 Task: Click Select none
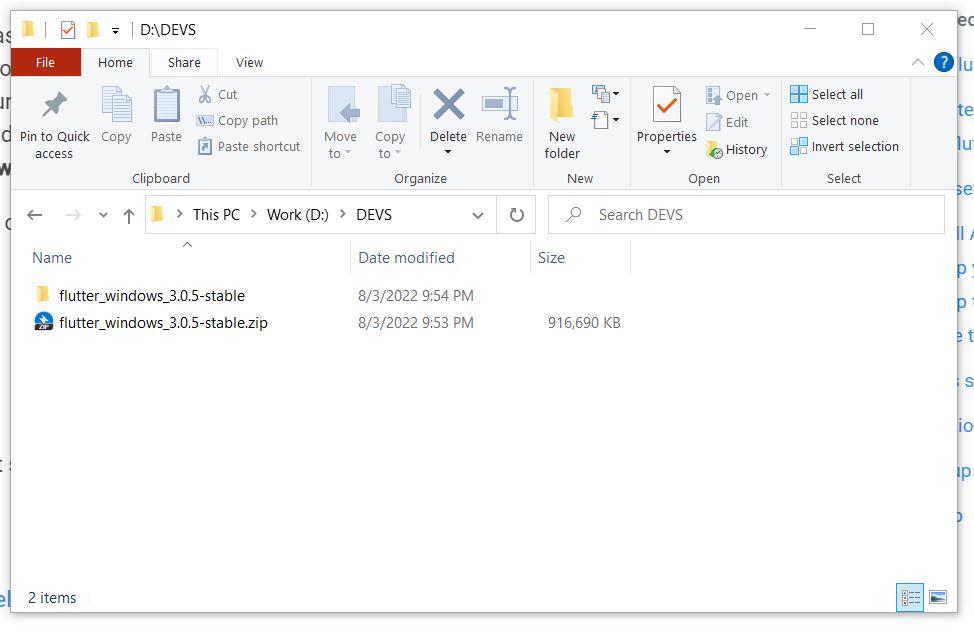pos(834,120)
